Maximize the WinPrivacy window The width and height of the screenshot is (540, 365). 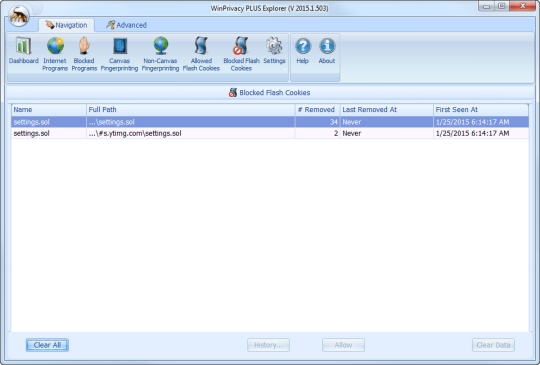(501, 6)
